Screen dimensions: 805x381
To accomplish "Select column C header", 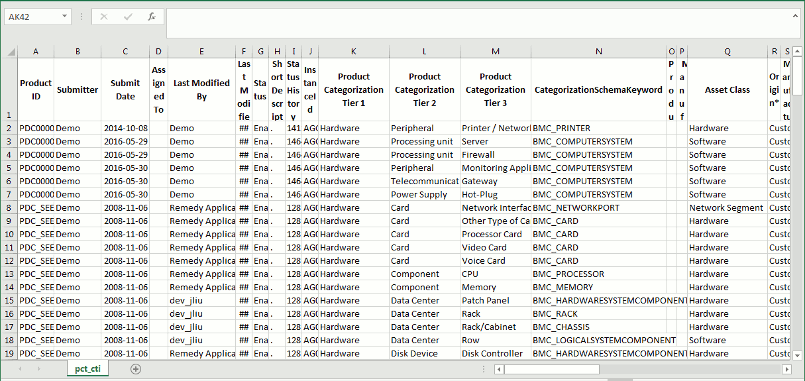I will [x=125, y=51].
